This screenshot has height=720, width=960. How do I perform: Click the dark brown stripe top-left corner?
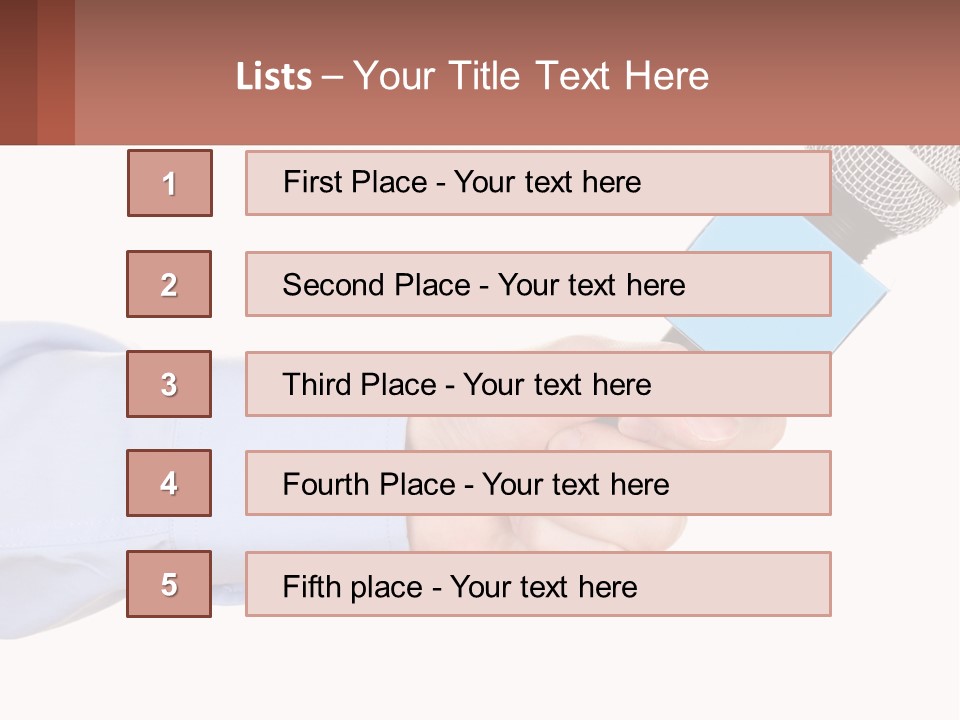pyautogui.click(x=18, y=70)
